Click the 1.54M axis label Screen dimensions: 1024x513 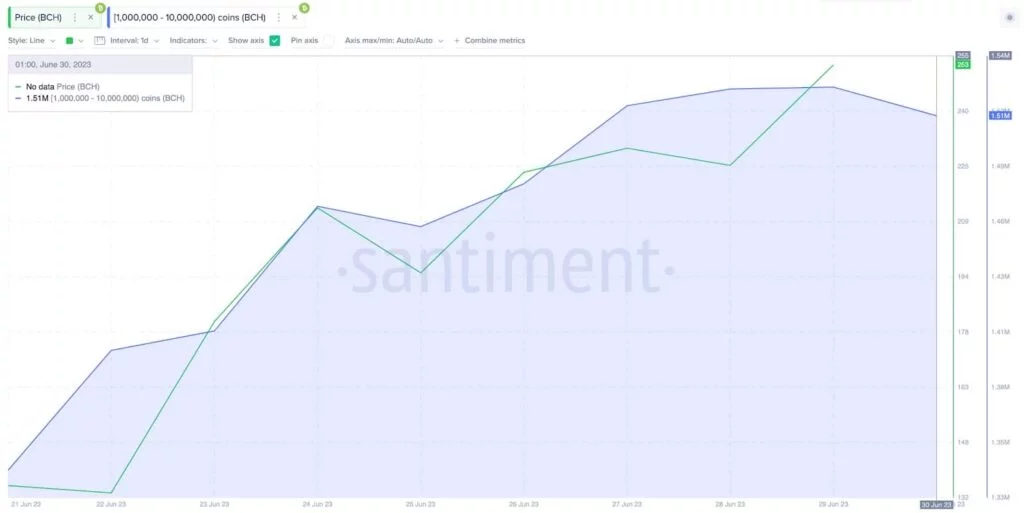(1000, 56)
